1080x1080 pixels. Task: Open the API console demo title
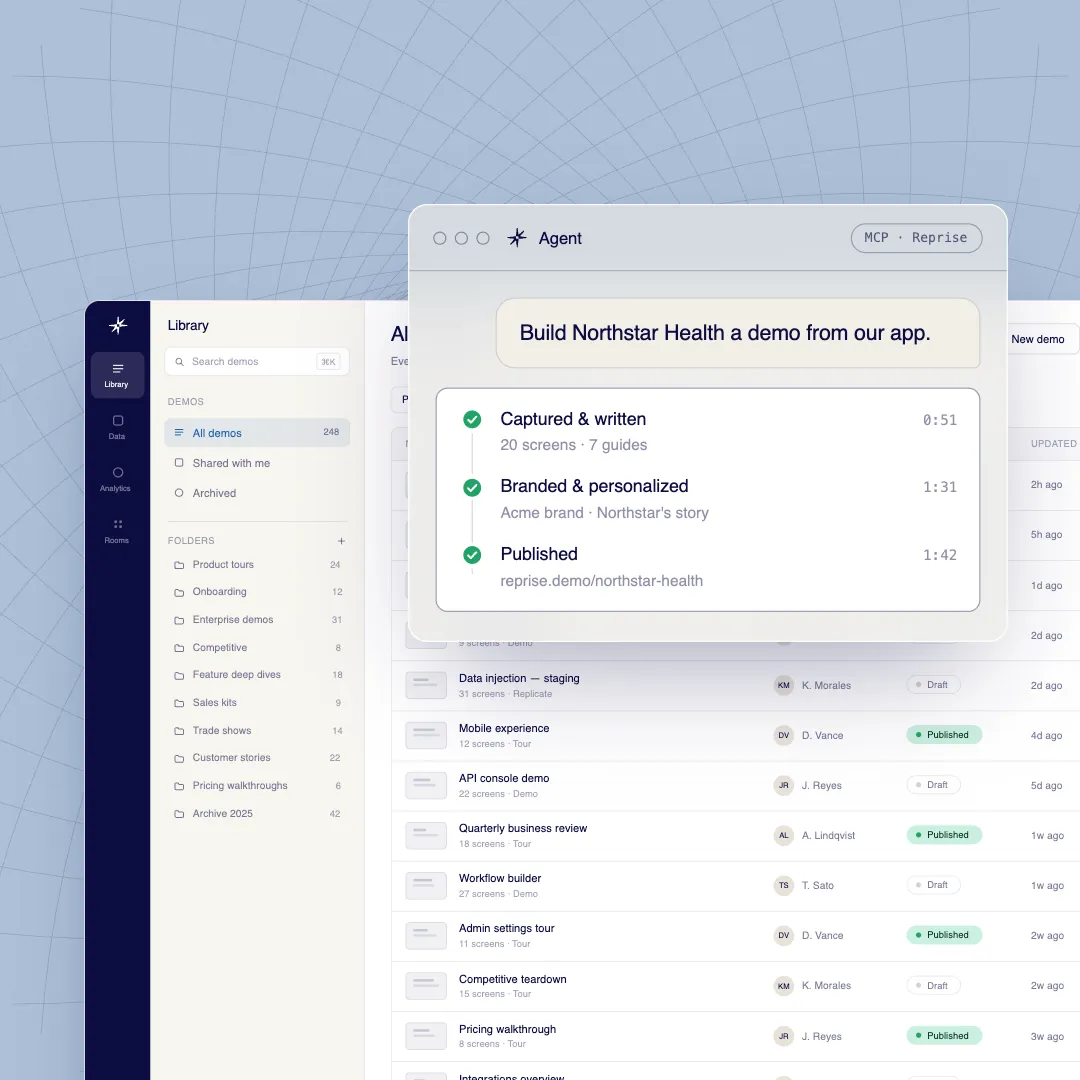[504, 778]
